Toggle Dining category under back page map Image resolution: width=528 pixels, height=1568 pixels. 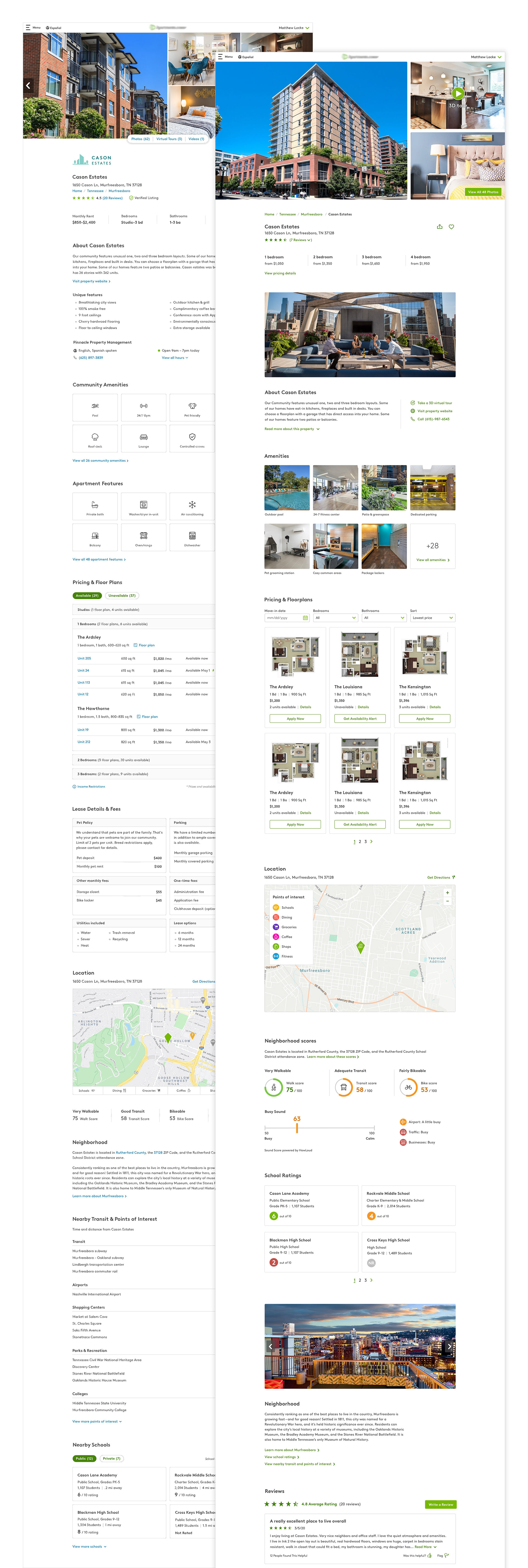coord(119,1090)
